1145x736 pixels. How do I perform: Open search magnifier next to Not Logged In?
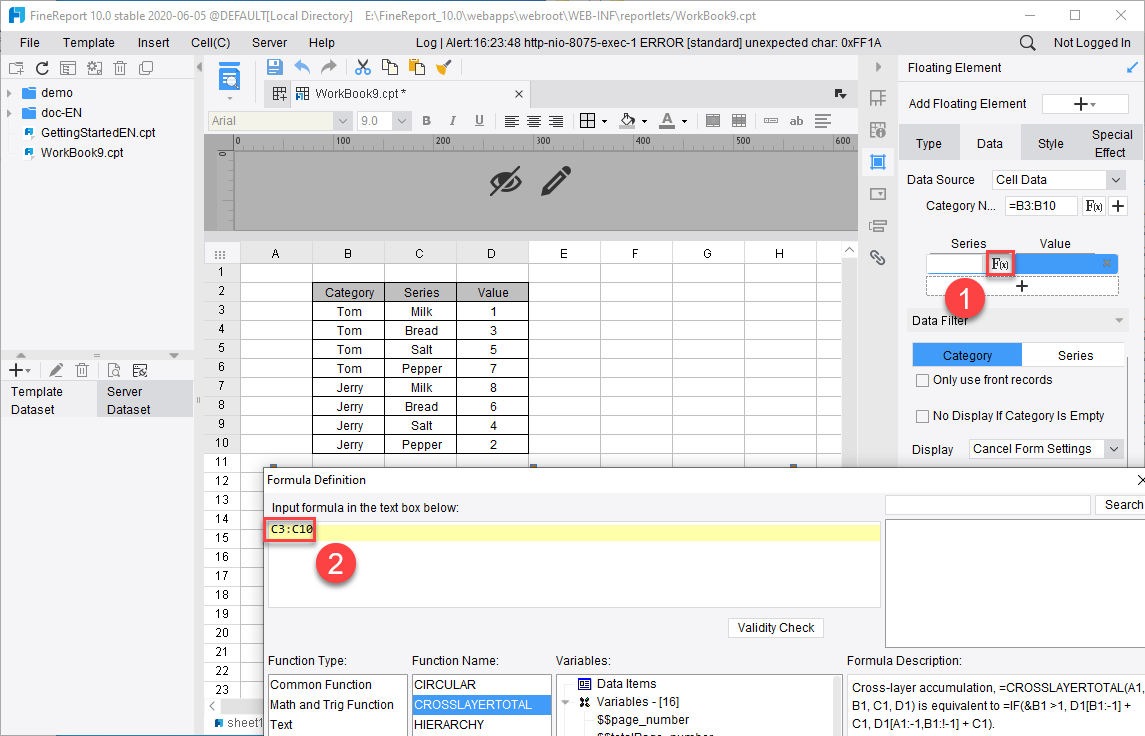click(x=1027, y=42)
